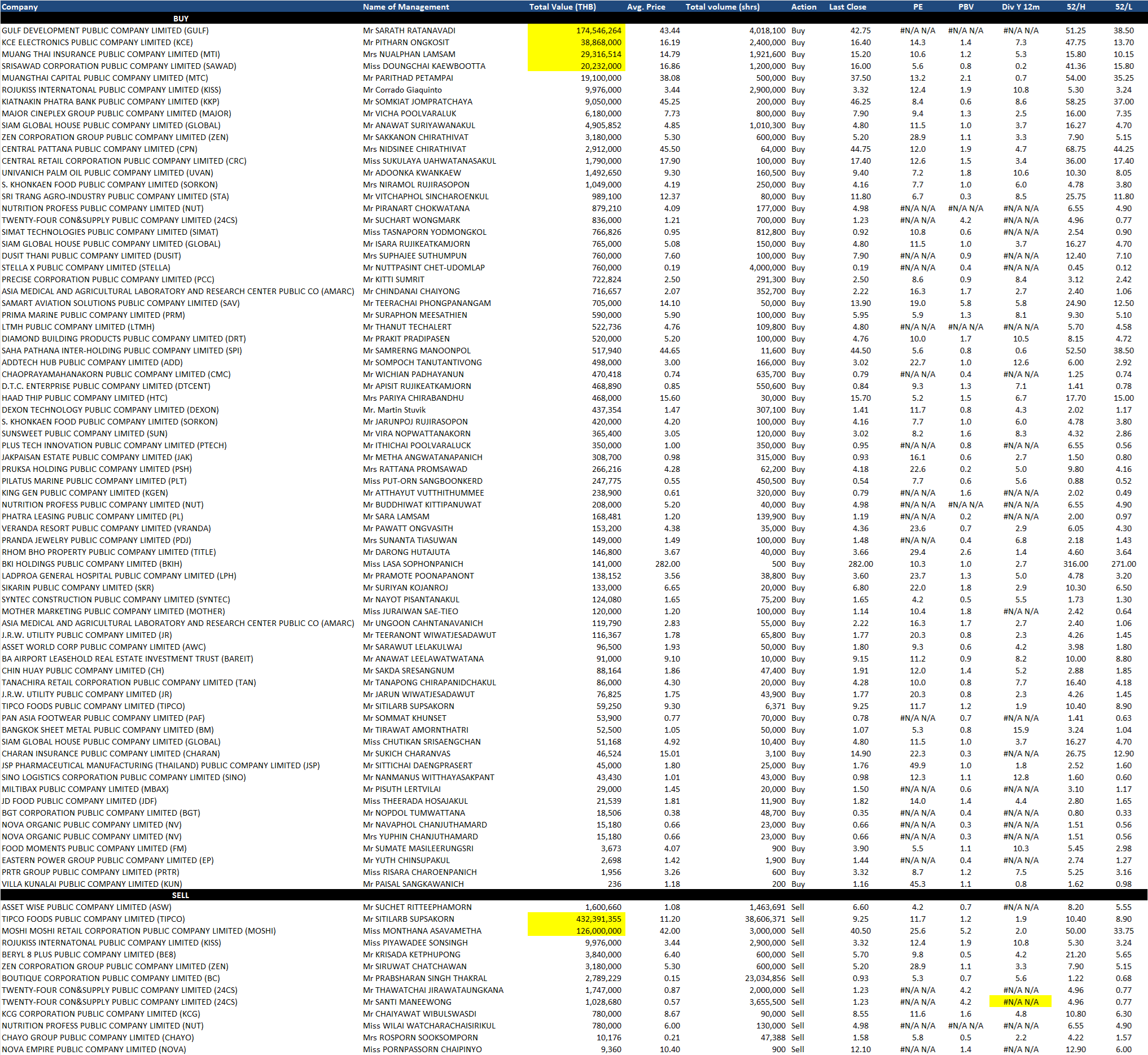Viewport: 1148px width, 1055px height.
Task: Click the PE column header
Action: 917,7
